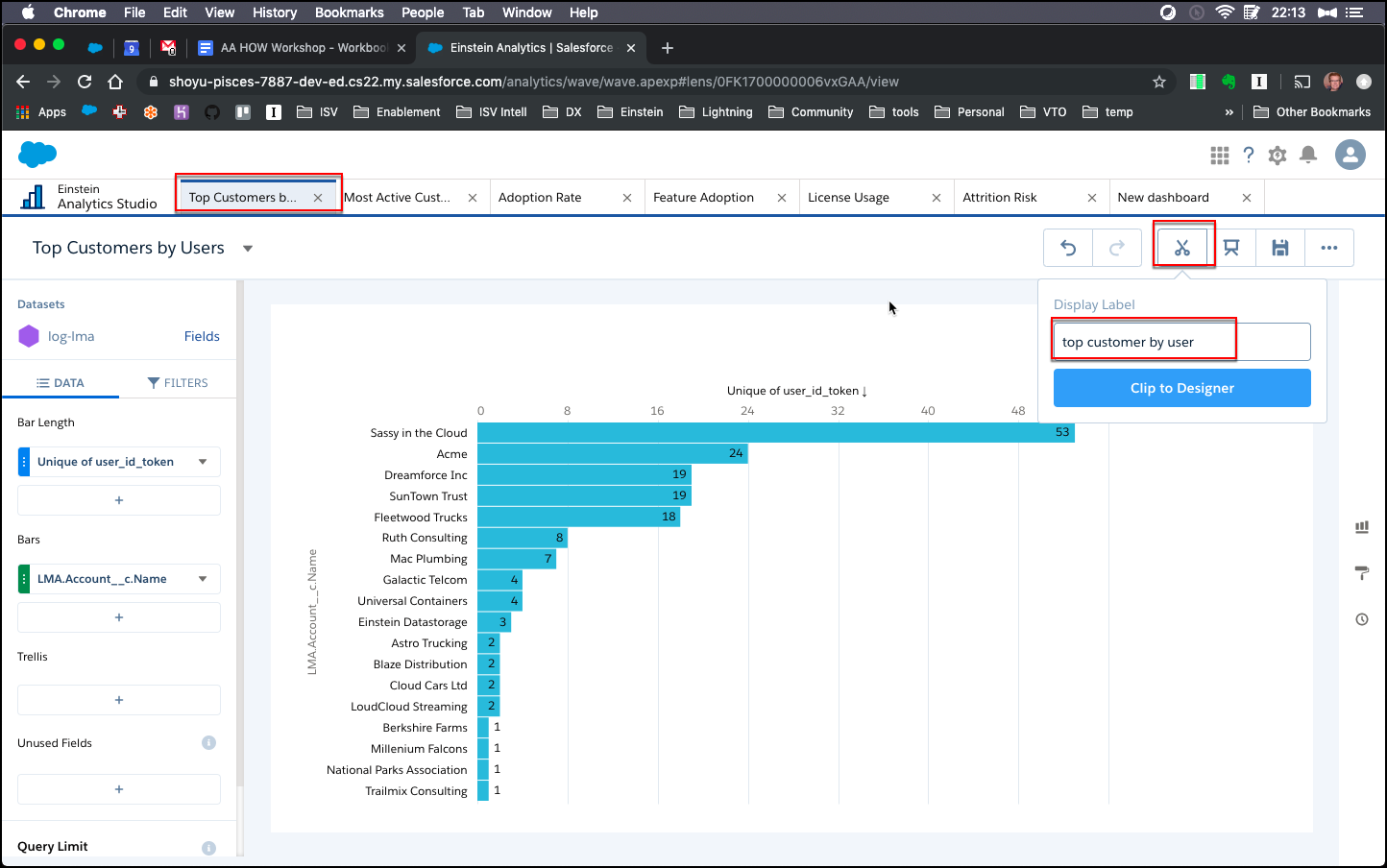Screen dimensions: 1387x868
Task: Click the Clip to Designer button
Action: tap(1182, 388)
